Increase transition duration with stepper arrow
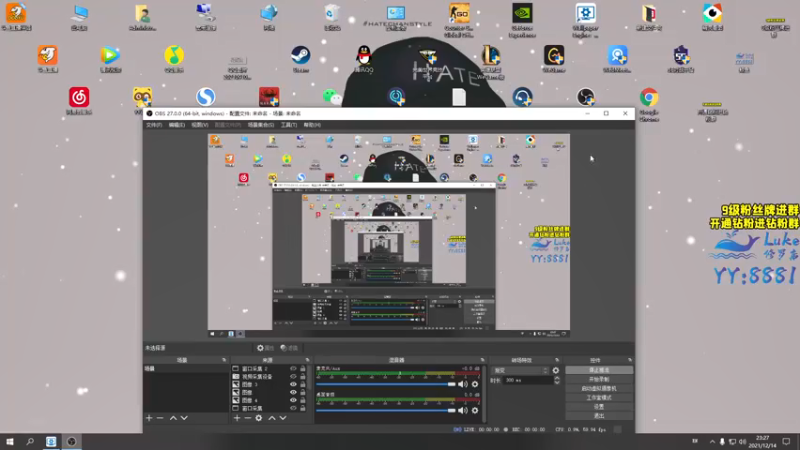The image size is (800, 450). (557, 379)
